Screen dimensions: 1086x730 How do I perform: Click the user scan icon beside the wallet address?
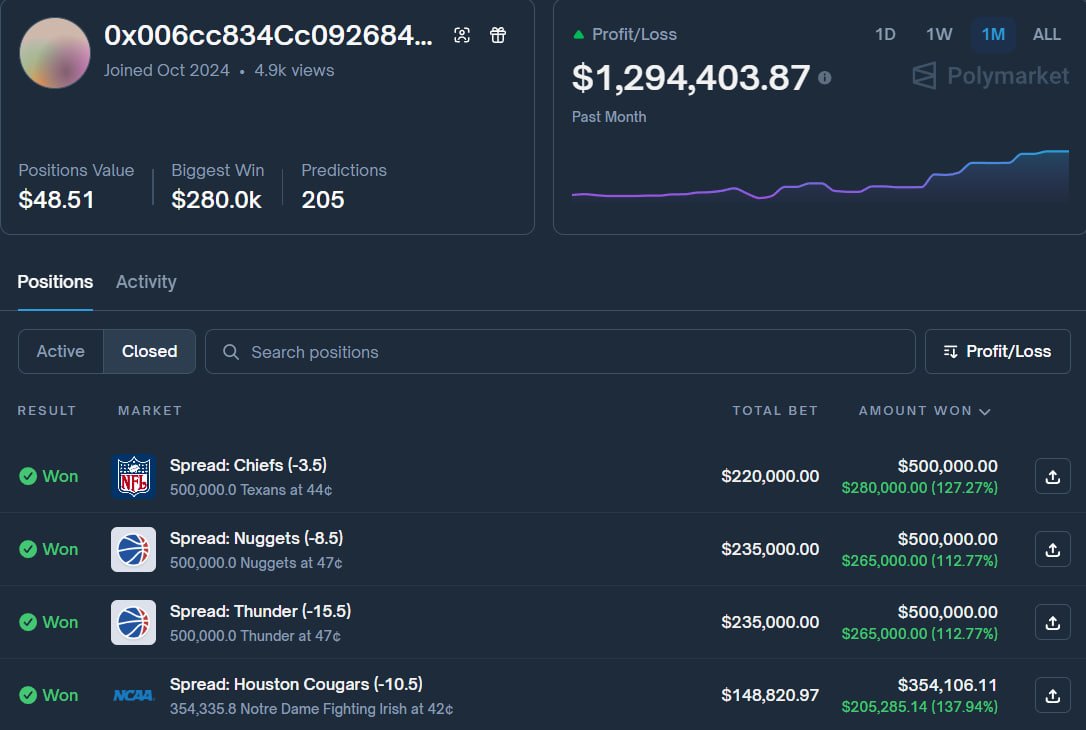coord(462,34)
